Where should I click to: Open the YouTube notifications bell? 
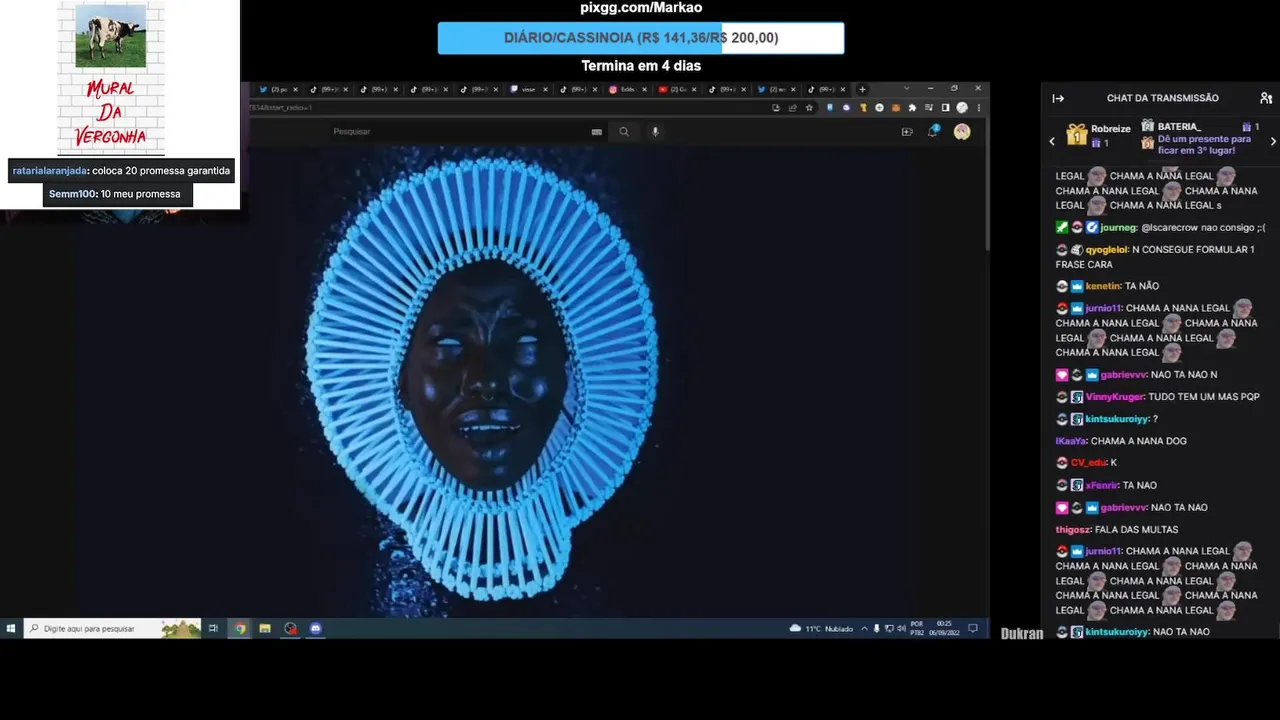tap(933, 131)
